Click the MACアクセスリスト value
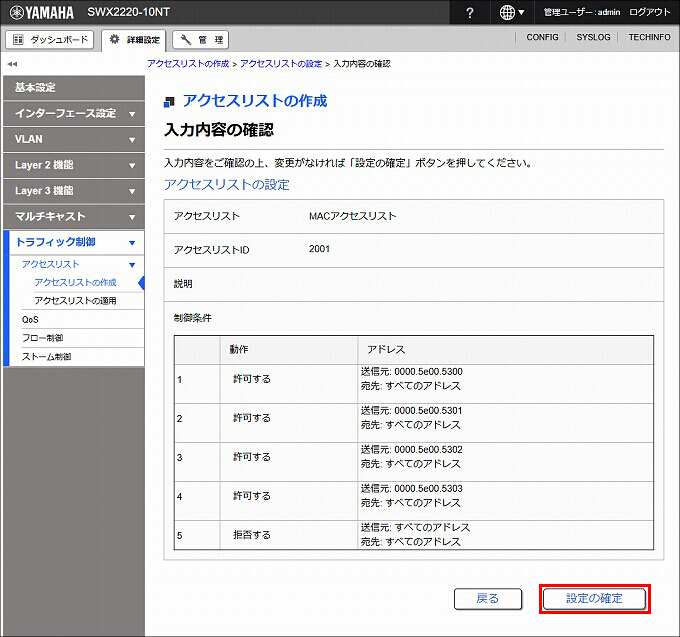 tap(353, 216)
